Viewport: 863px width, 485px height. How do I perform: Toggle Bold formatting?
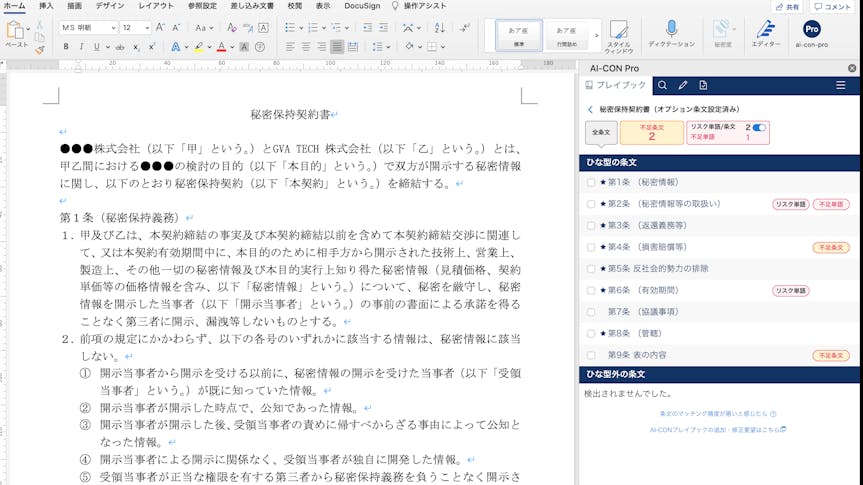pos(66,47)
